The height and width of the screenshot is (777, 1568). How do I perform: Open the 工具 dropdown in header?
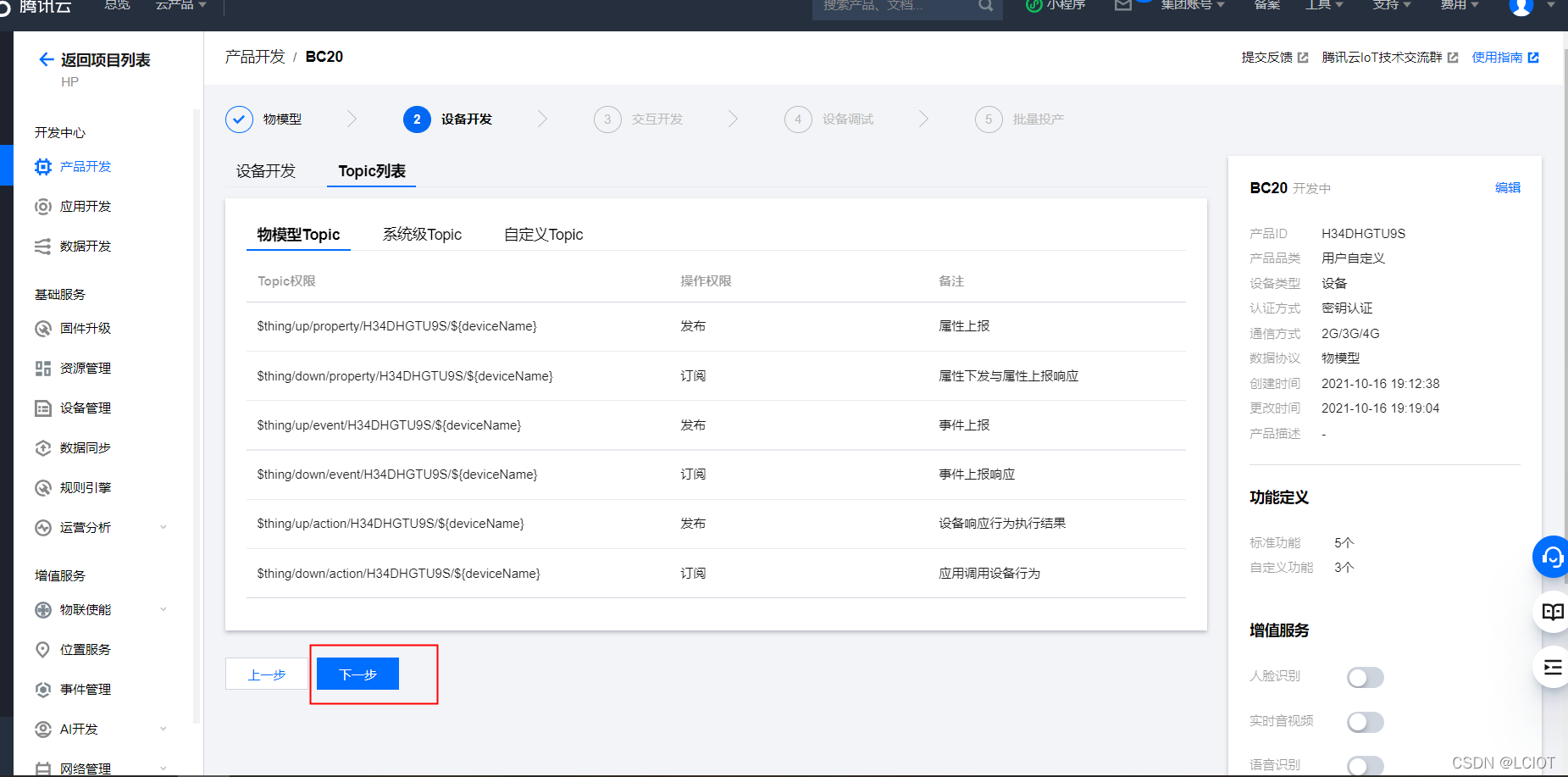pos(1324,5)
